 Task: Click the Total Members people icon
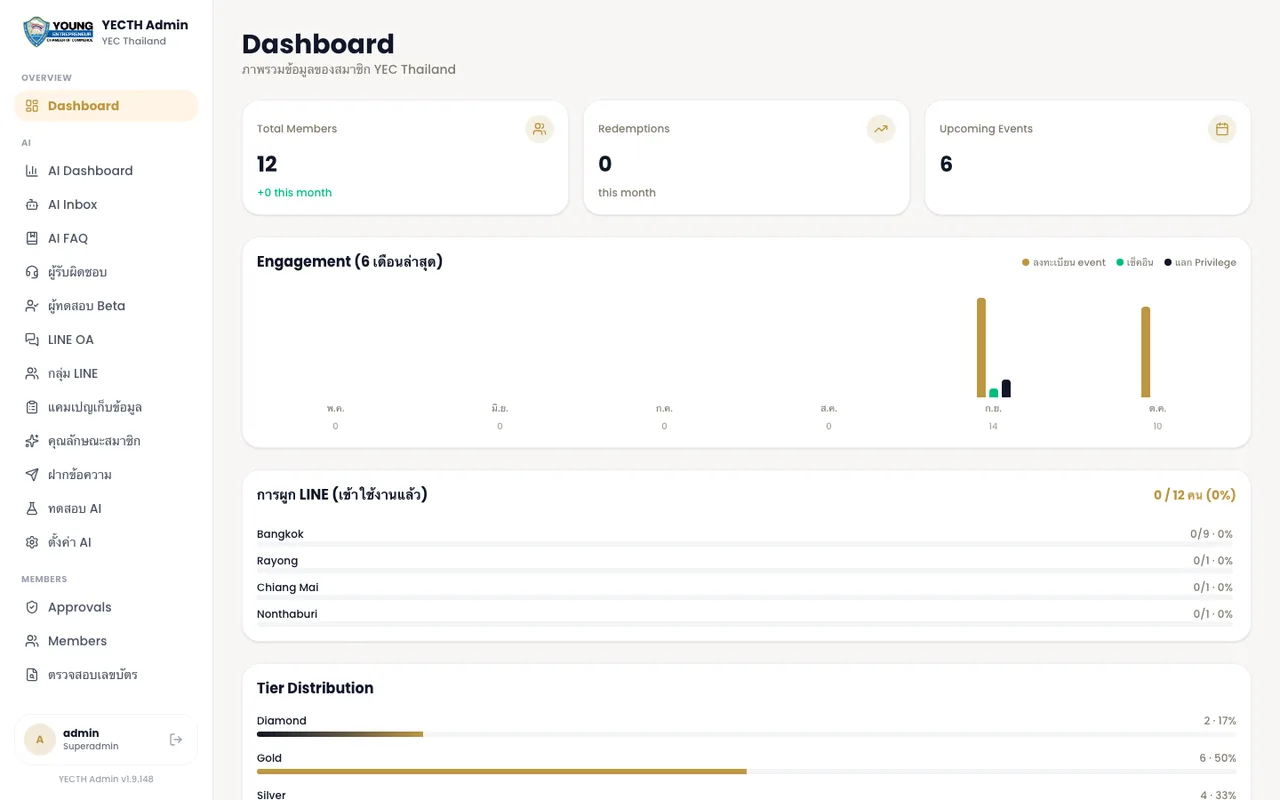click(540, 129)
